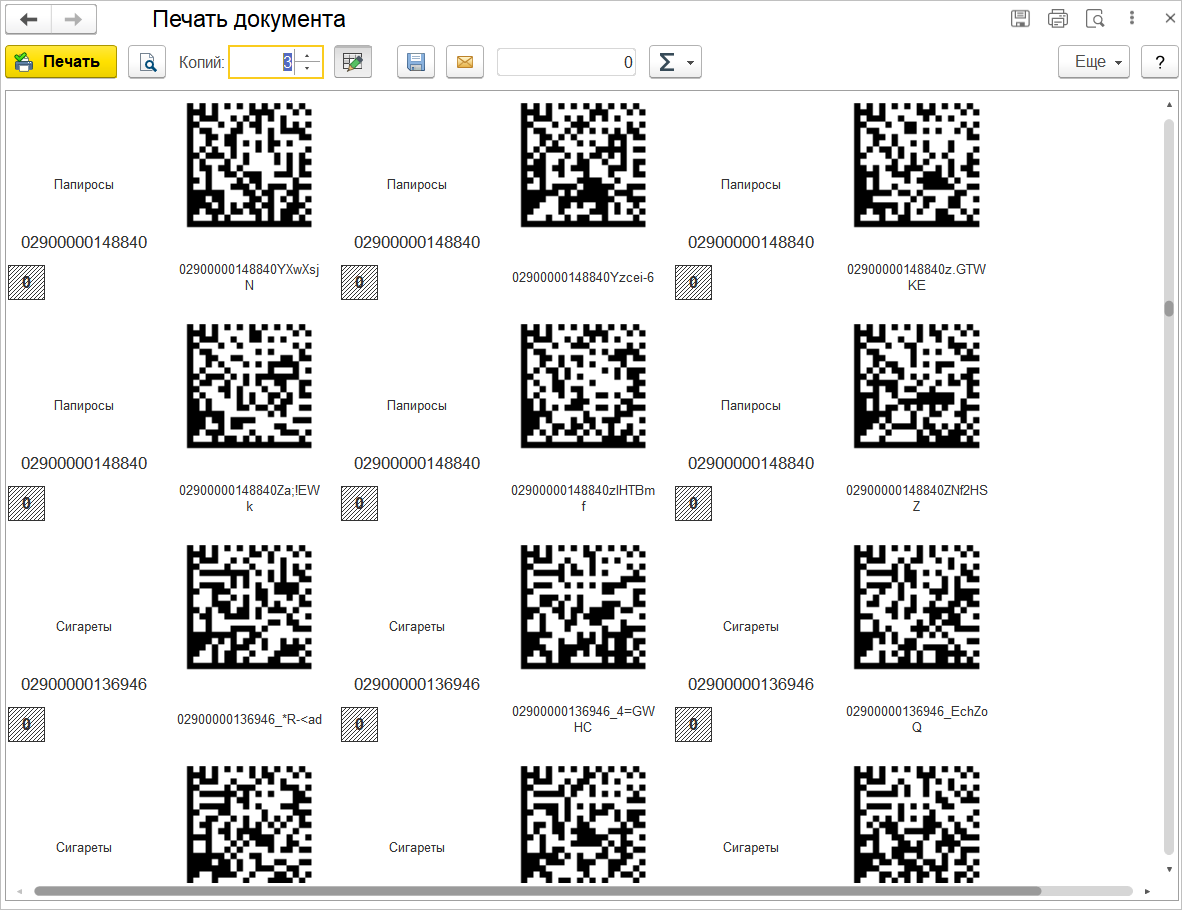Click the horizontal scrollbar thumb

point(537,891)
